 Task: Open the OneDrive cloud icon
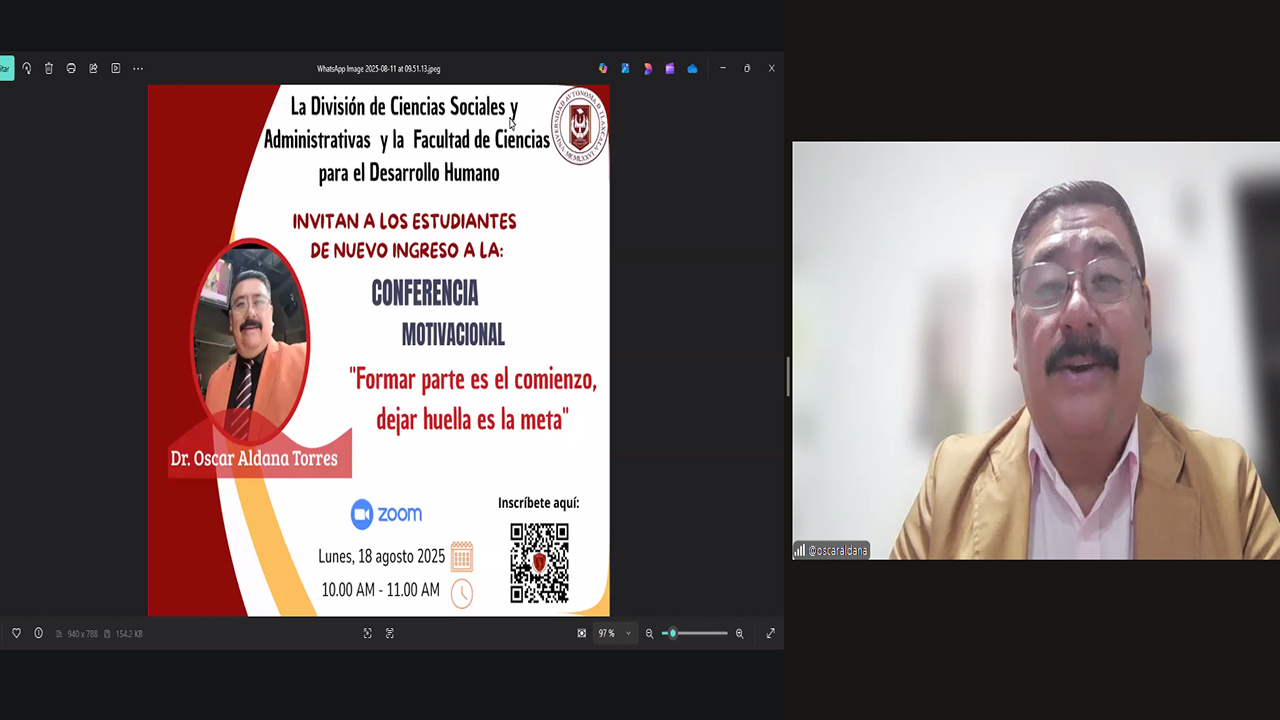(x=692, y=68)
